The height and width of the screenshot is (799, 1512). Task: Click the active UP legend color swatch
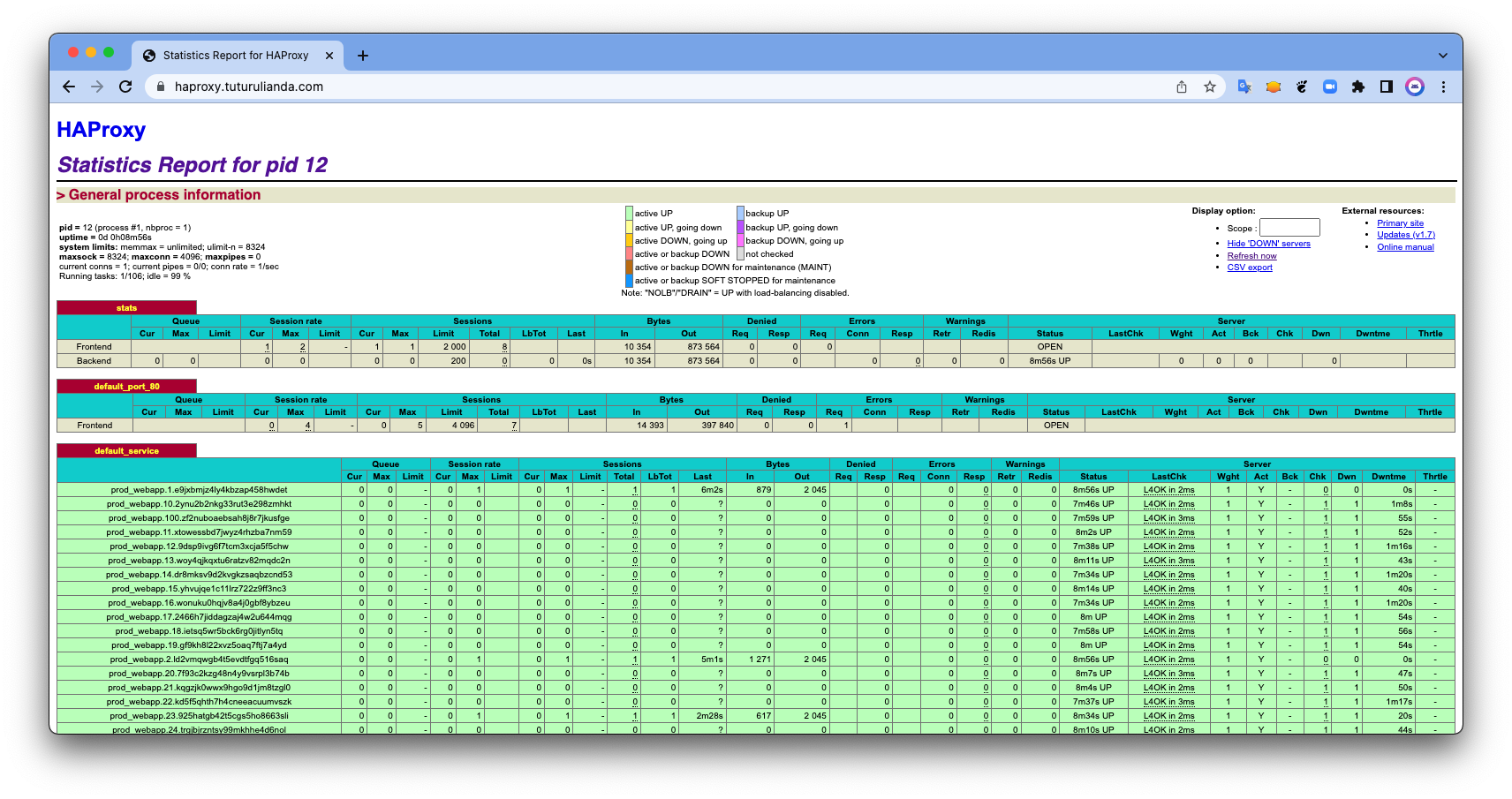629,214
